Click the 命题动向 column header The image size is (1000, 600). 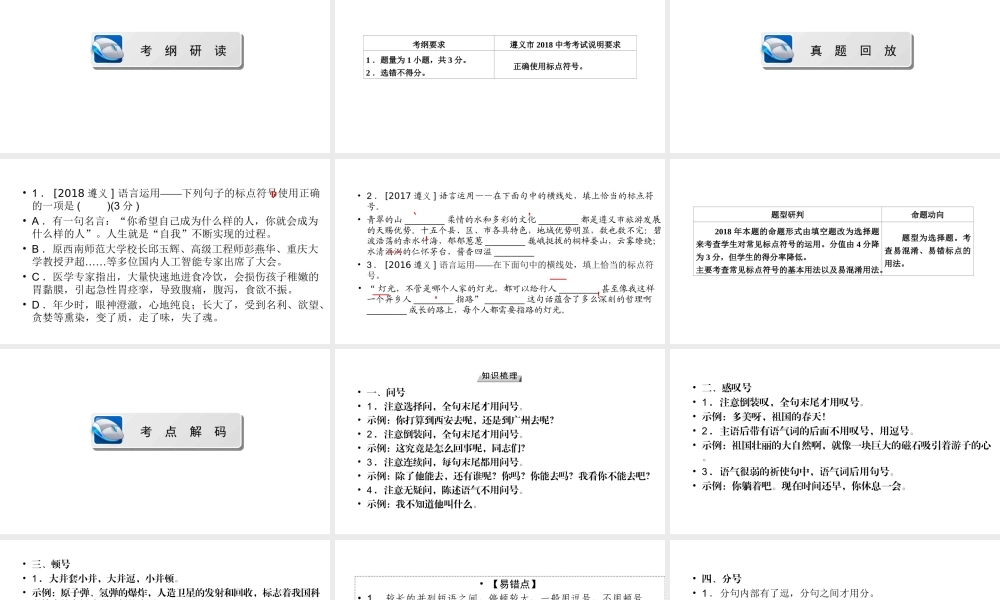(x=927, y=215)
